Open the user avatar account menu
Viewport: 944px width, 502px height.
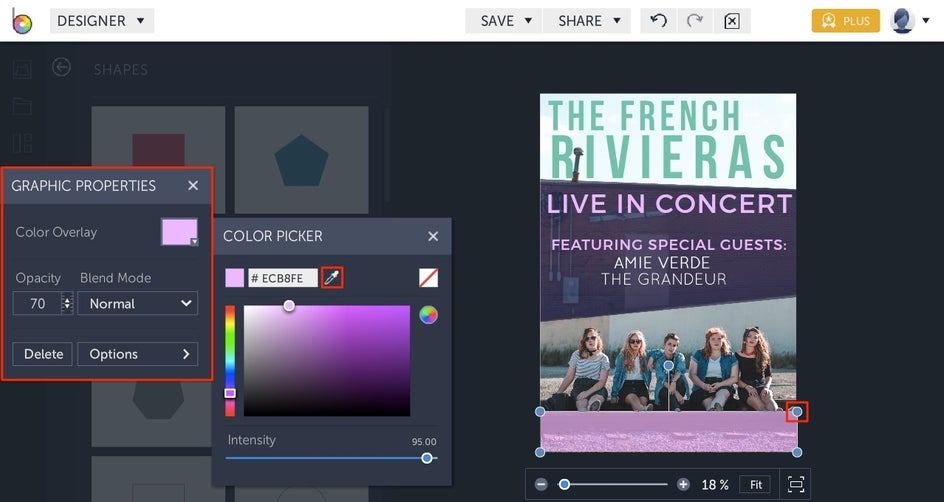point(909,20)
